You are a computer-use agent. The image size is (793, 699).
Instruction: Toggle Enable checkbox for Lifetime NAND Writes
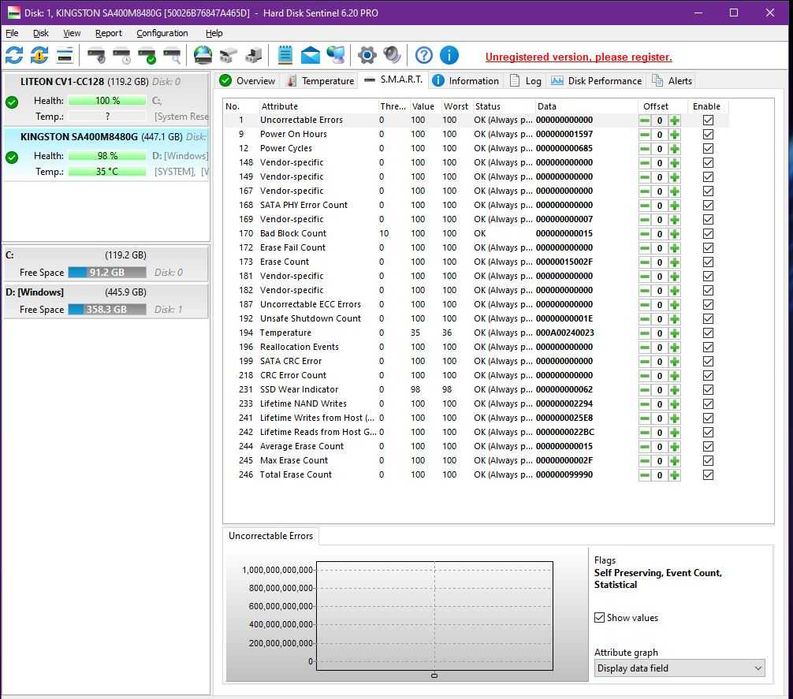708,404
